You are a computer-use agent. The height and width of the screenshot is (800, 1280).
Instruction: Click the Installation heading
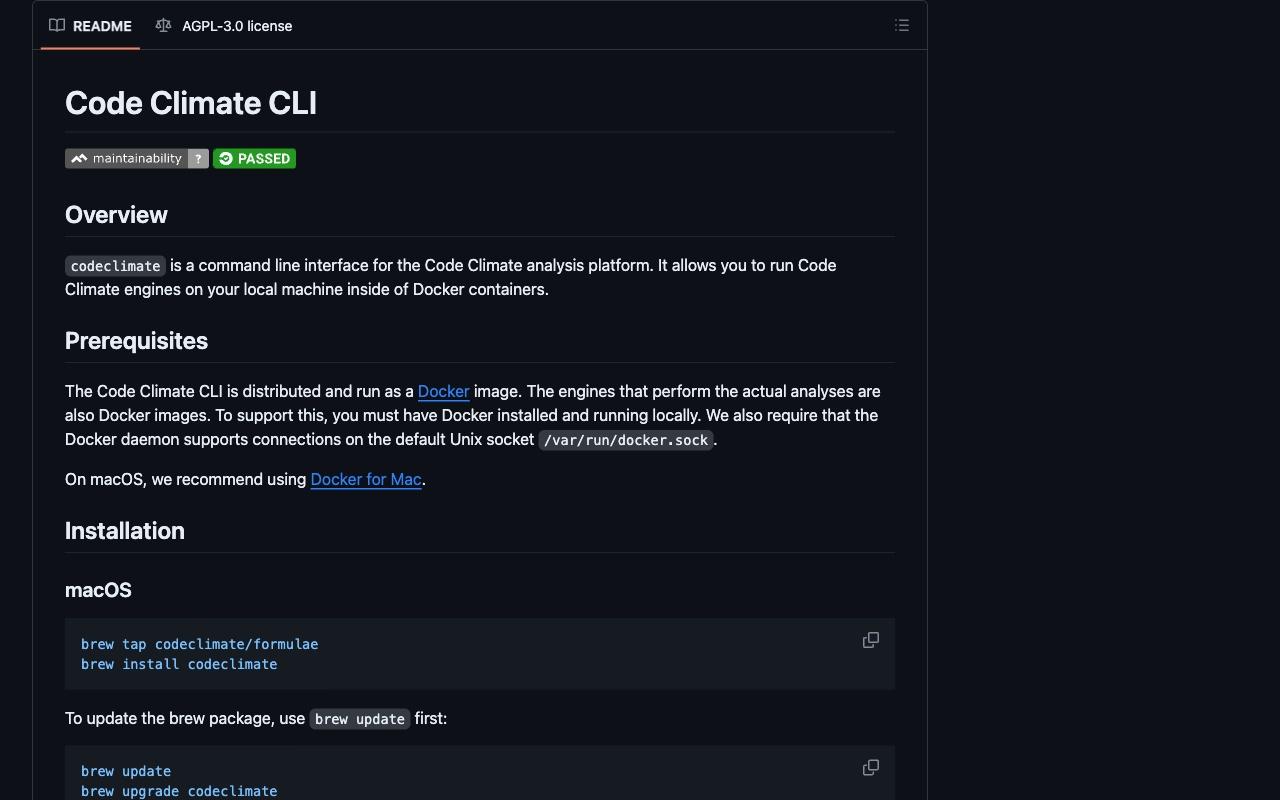pyautogui.click(x=125, y=531)
